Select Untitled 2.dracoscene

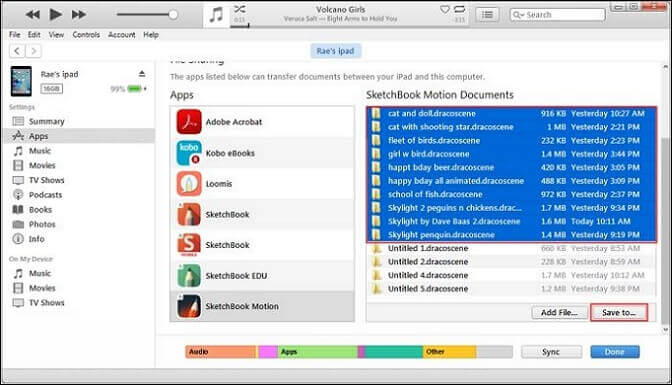coord(511,262)
